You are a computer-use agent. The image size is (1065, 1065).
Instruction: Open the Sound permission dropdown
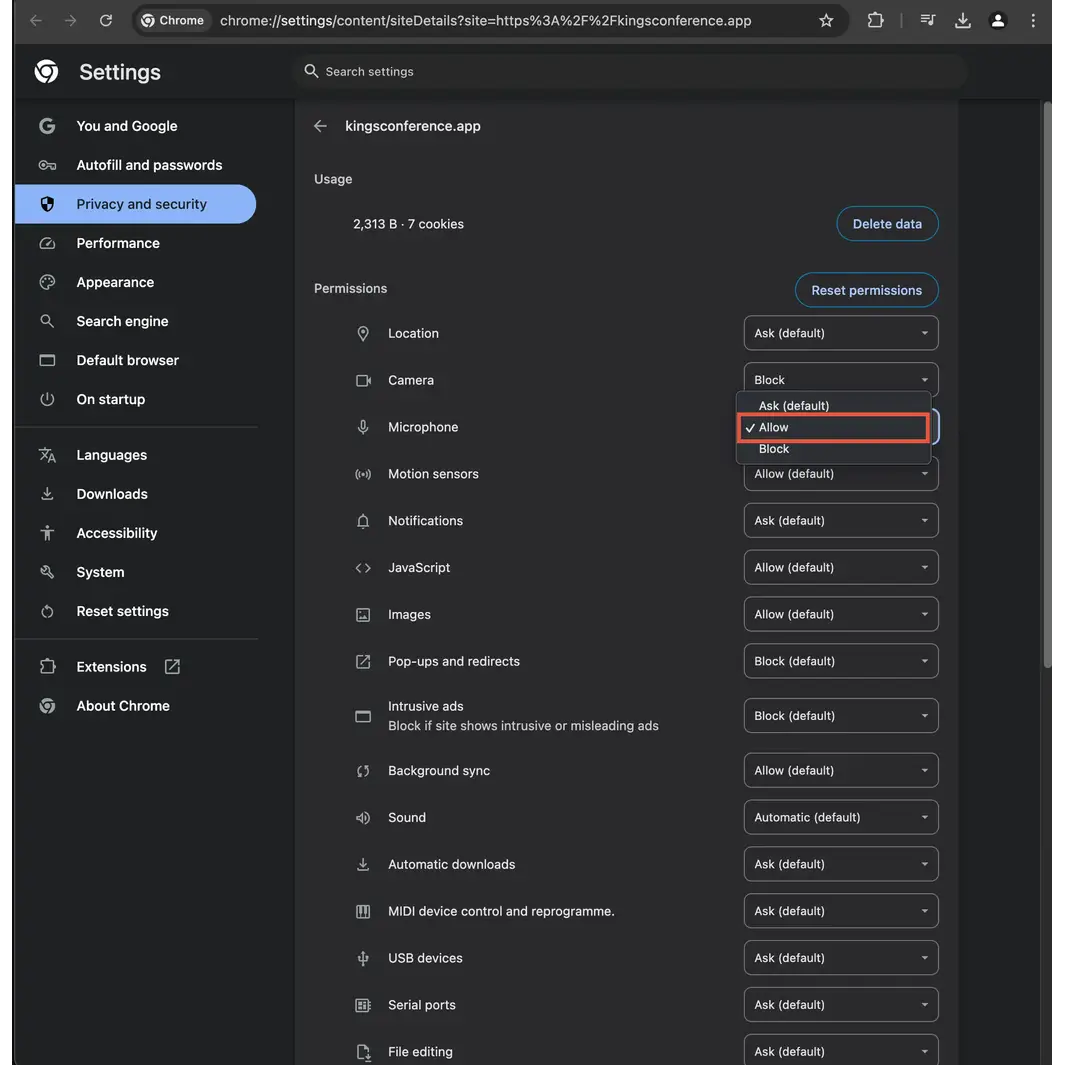click(x=841, y=817)
